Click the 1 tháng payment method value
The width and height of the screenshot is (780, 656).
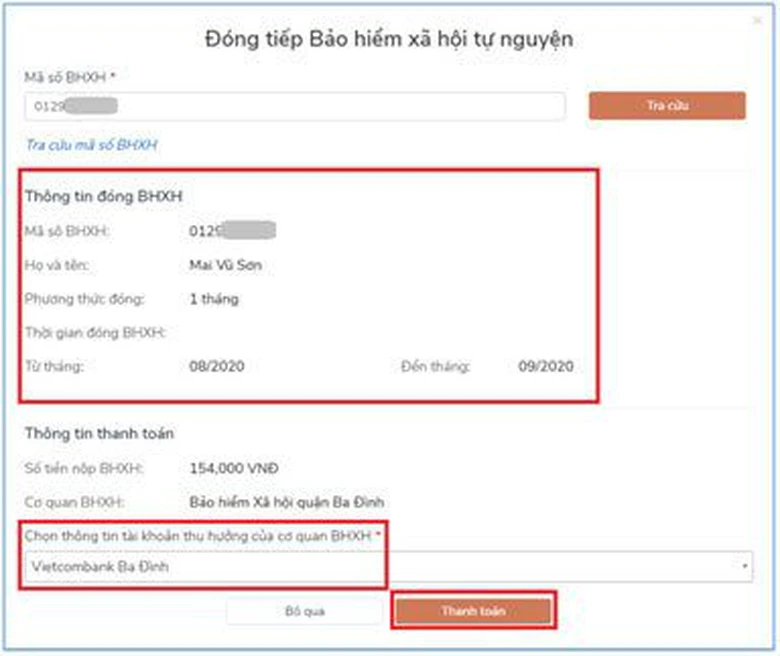(x=214, y=299)
